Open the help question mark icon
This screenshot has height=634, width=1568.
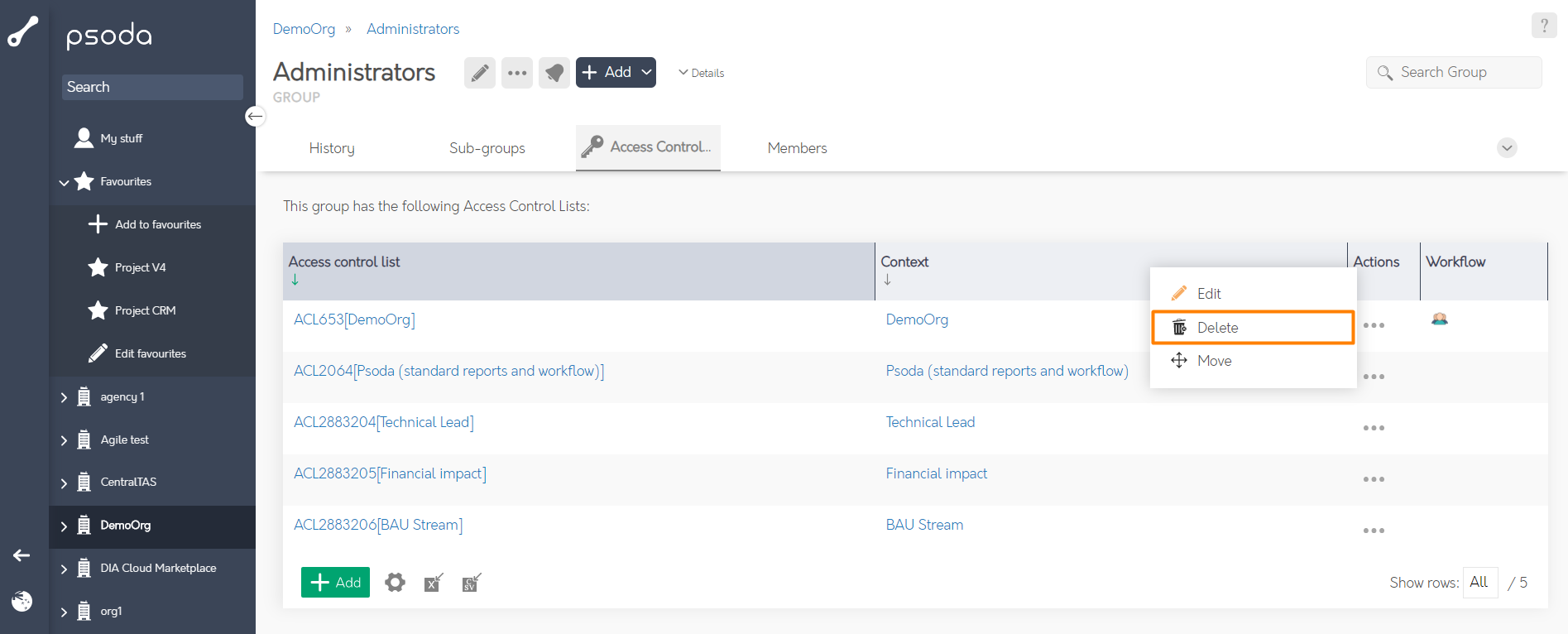[1544, 26]
